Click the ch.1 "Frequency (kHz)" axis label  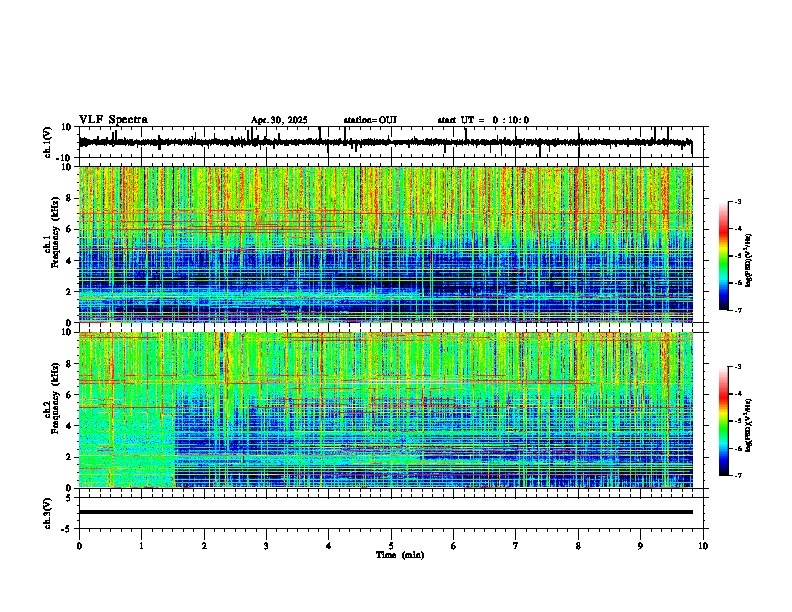(55, 233)
